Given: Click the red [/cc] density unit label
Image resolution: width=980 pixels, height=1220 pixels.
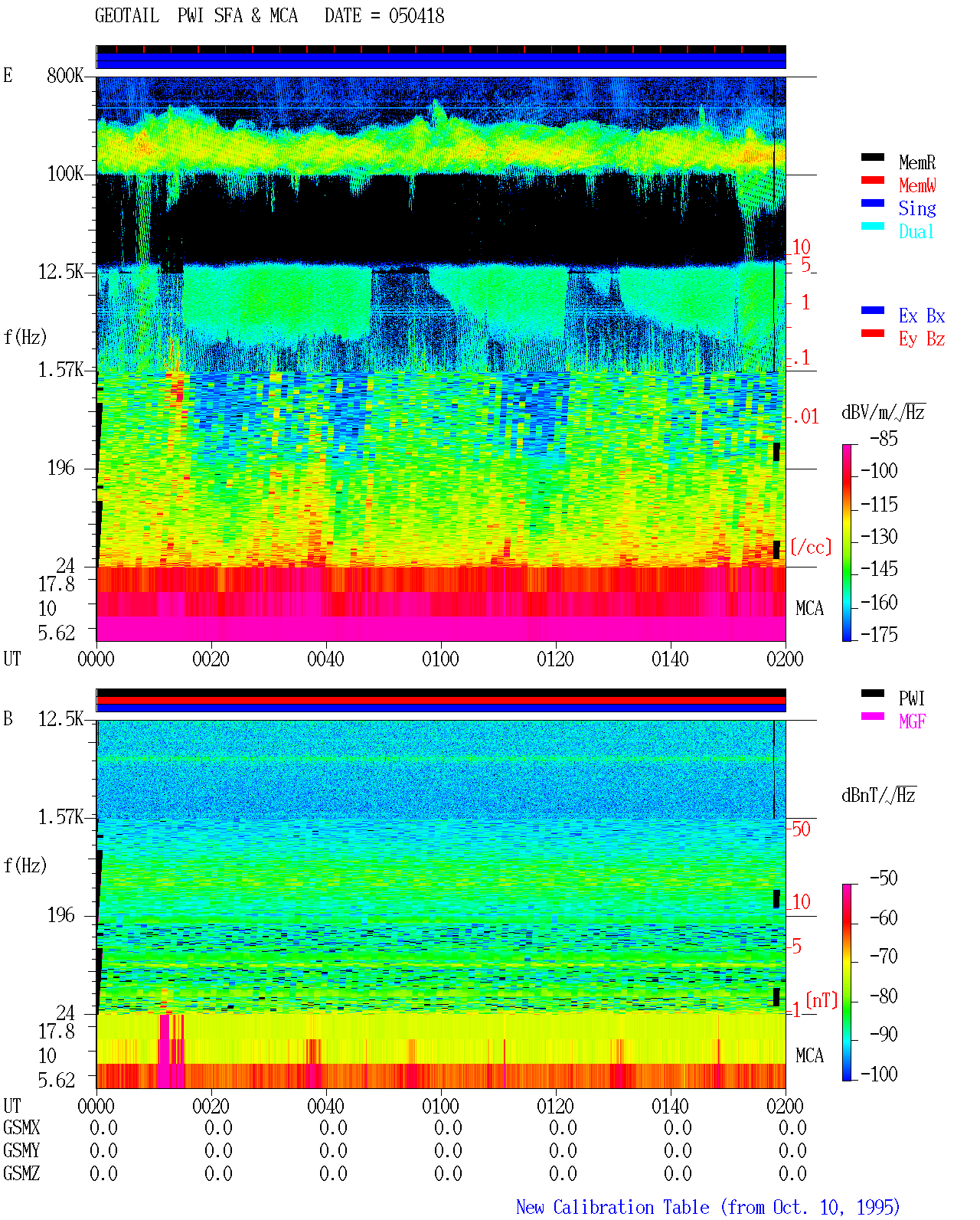Looking at the screenshot, I should coord(811,547).
